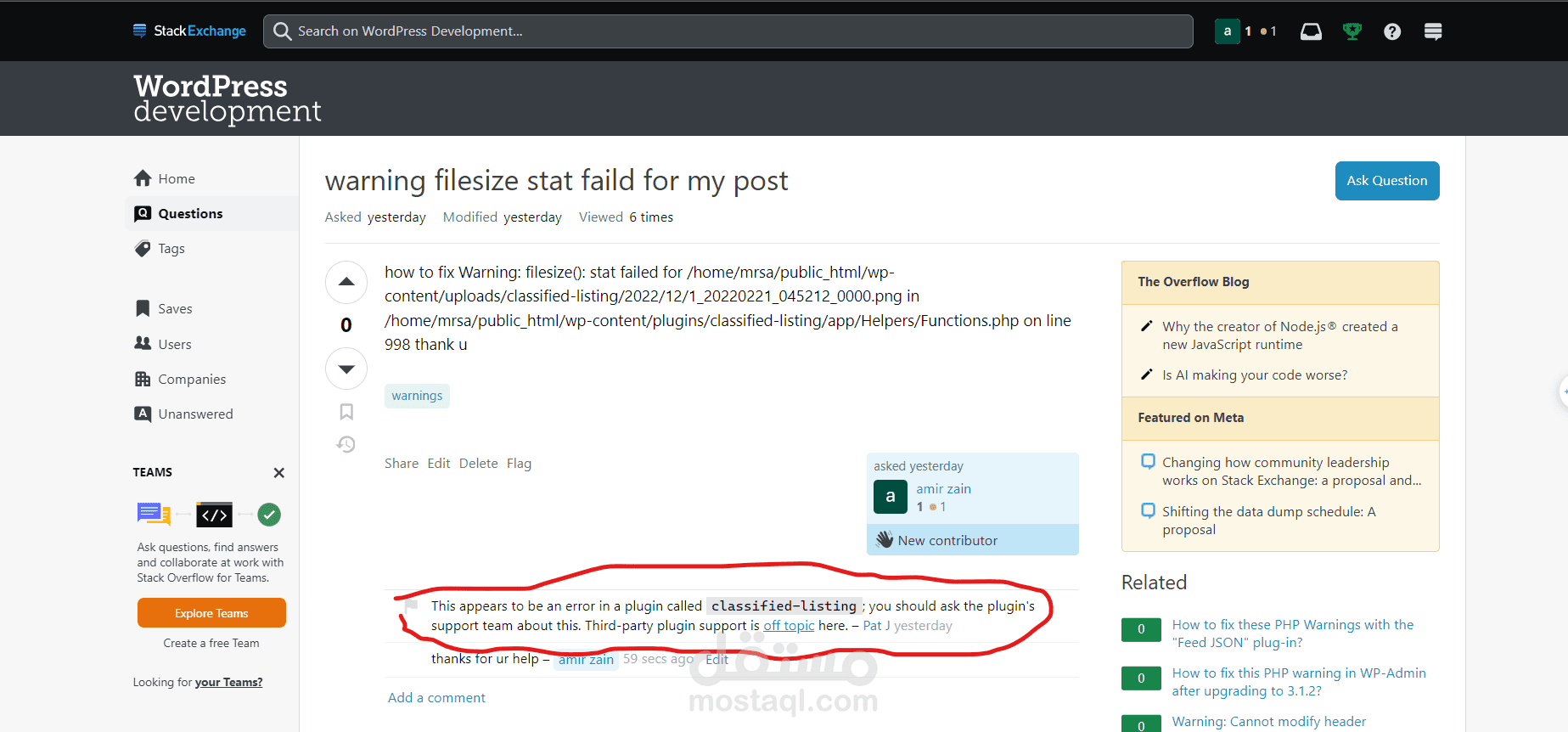Click the Explore Teams button
The width and height of the screenshot is (1568, 732).
tap(211, 613)
